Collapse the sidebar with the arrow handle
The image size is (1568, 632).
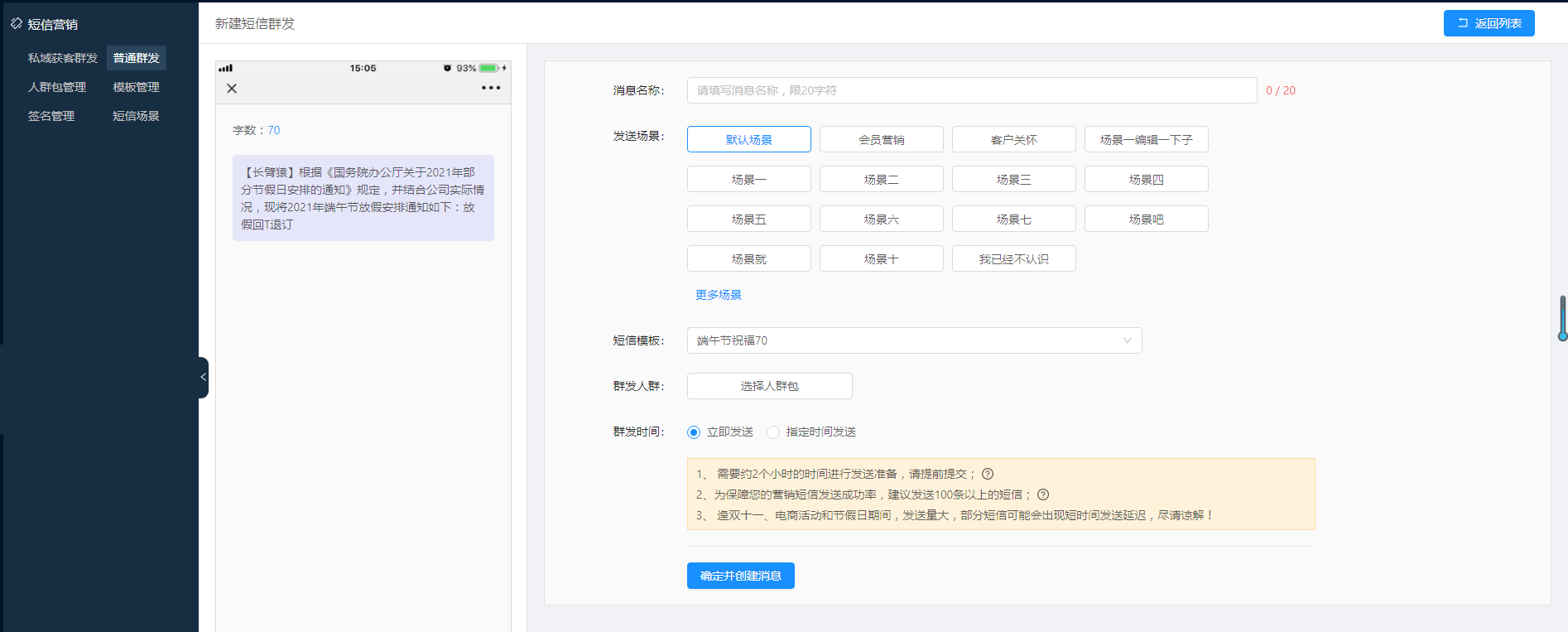(203, 378)
